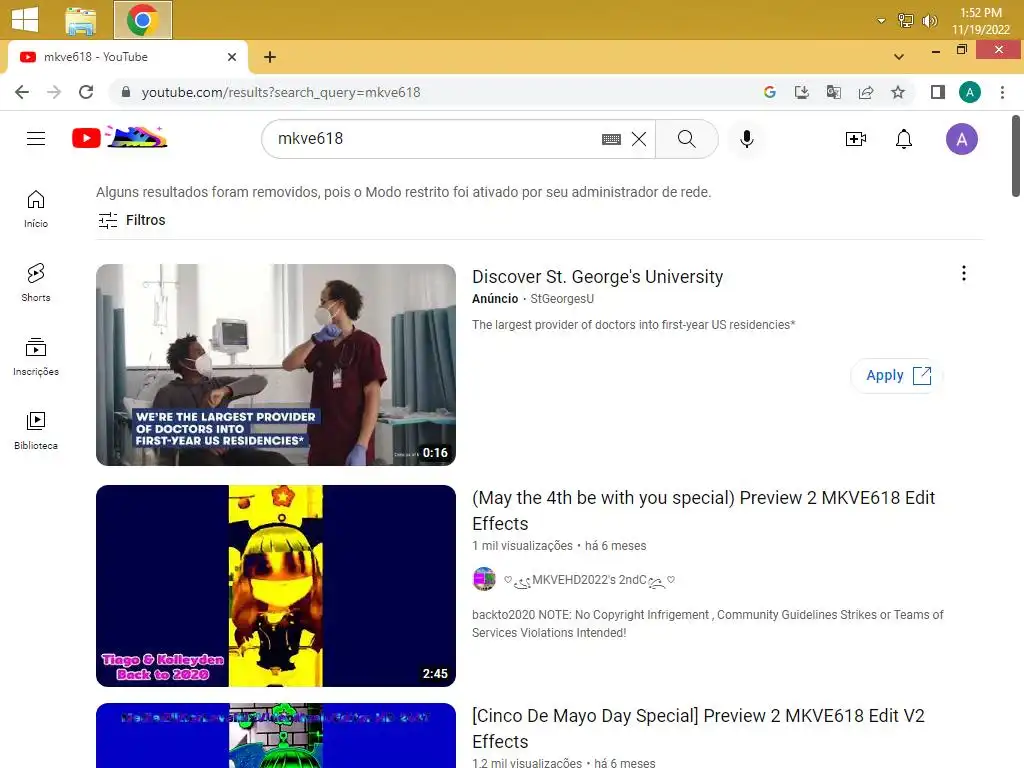Image resolution: width=1024 pixels, height=768 pixels.
Task: Click the page vertical scrollbar
Action: 1016,156
